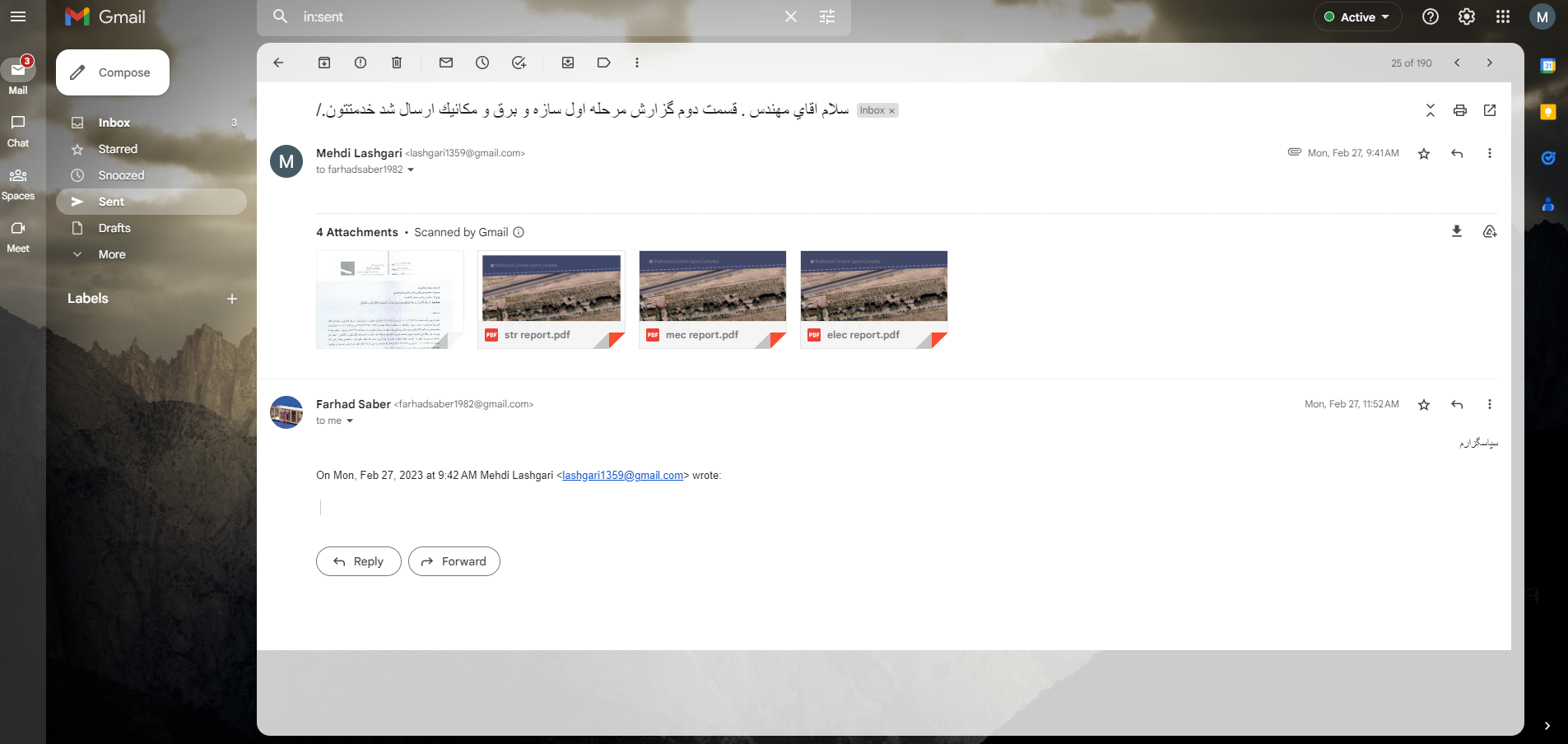Viewport: 1568px width, 744px height.
Task: Go to the Inbox folder
Action: click(x=114, y=123)
